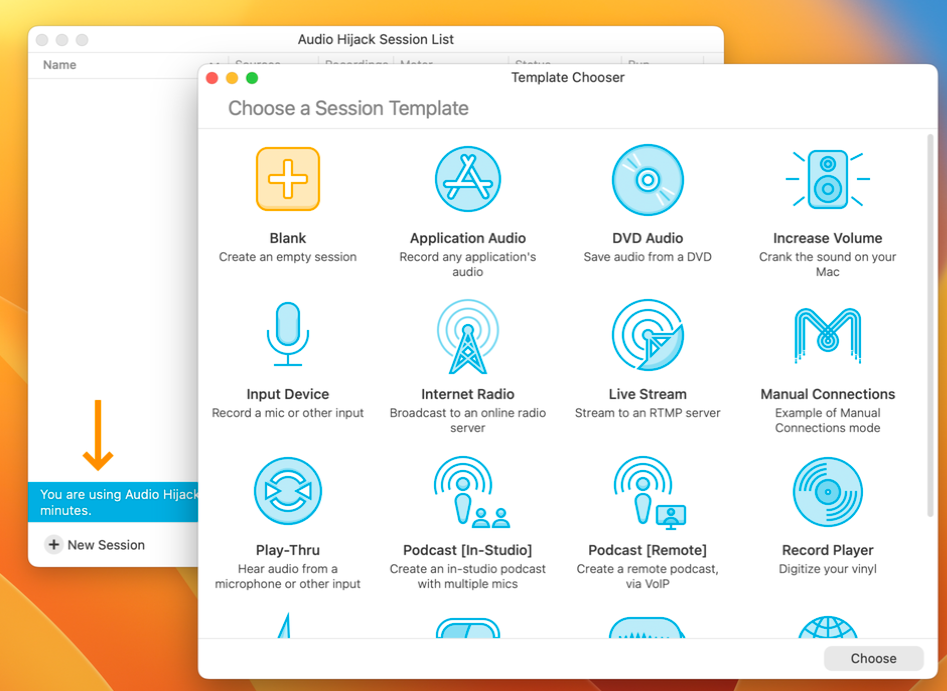Select the Podcast [In-Studio] icon
This screenshot has width=947, height=691.
pos(472,492)
